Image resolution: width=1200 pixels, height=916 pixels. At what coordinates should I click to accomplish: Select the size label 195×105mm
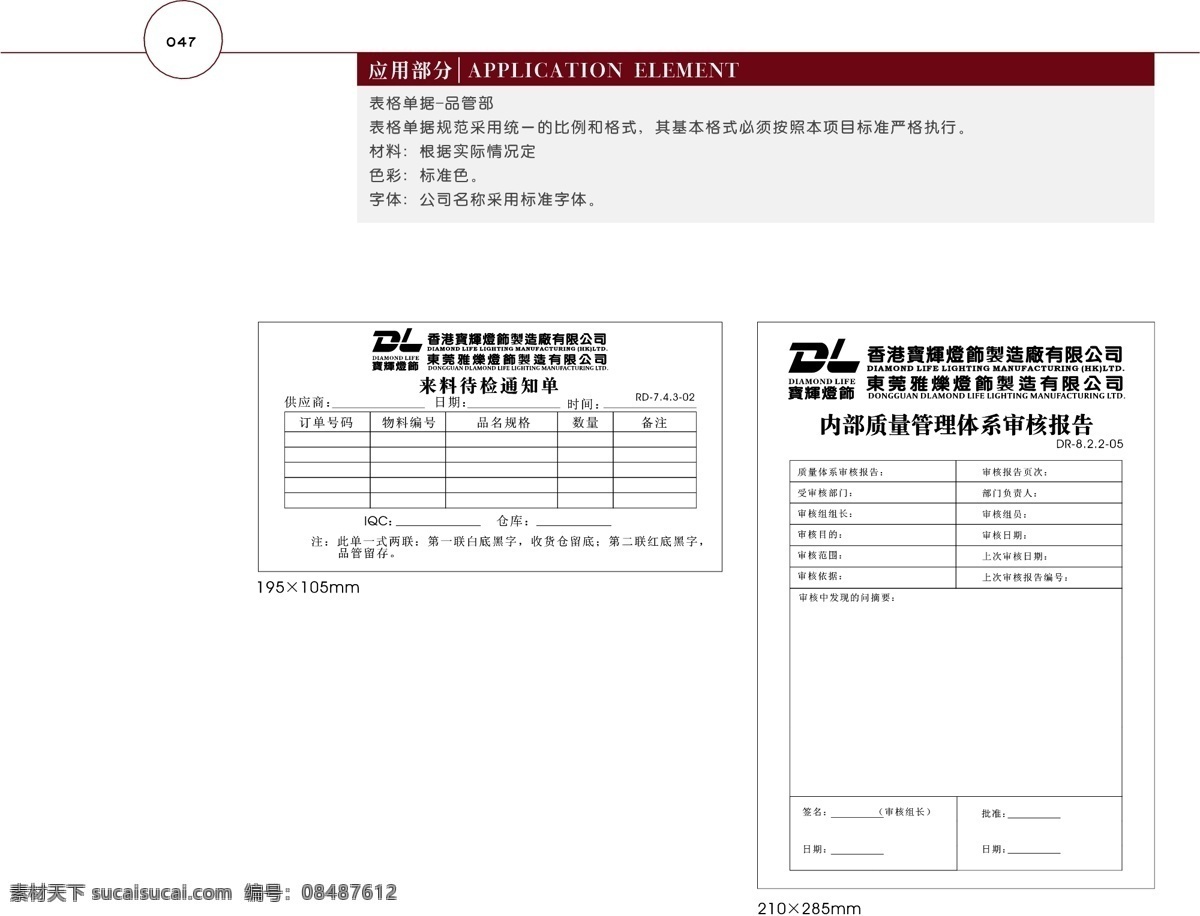coord(308,588)
